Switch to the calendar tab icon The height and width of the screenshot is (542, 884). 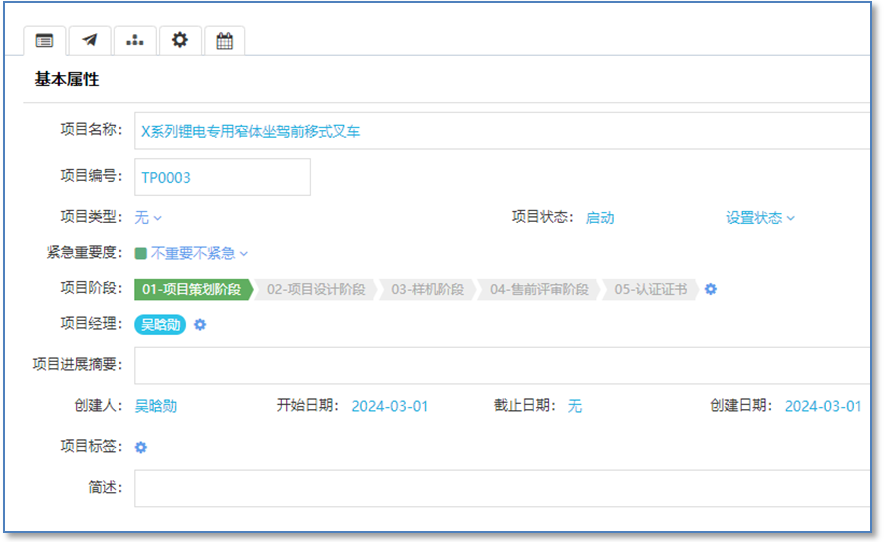click(x=225, y=40)
